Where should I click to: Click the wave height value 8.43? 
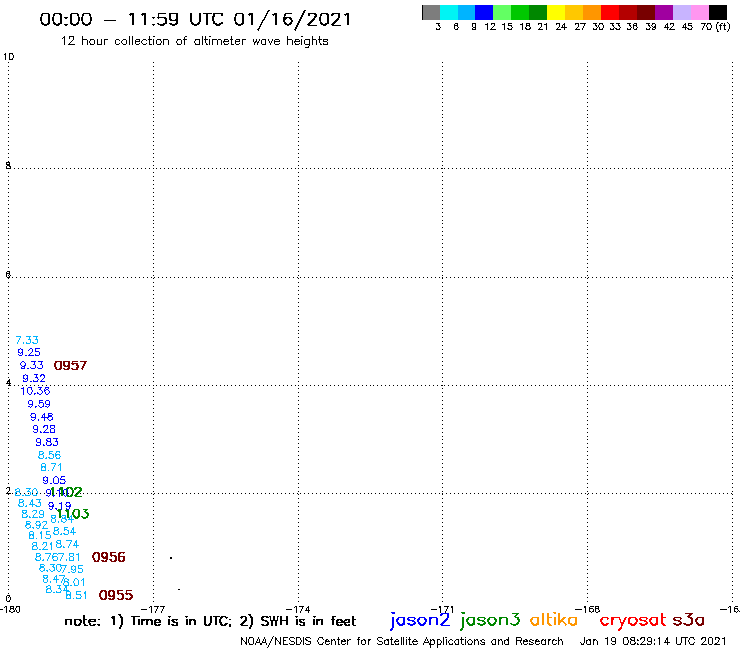click(30, 504)
